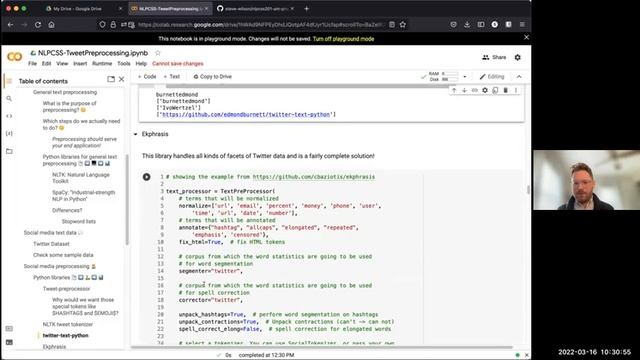Collapse the header with chevron
This screenshot has width=640, height=360.
click(519, 77)
